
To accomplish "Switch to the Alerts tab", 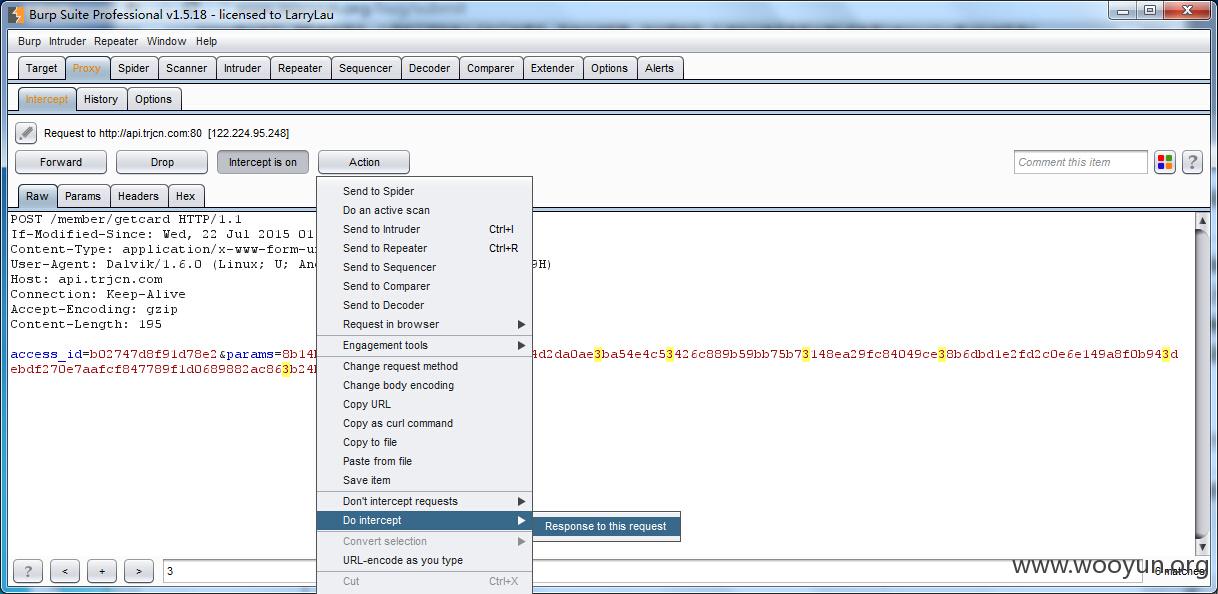I will tap(660, 68).
